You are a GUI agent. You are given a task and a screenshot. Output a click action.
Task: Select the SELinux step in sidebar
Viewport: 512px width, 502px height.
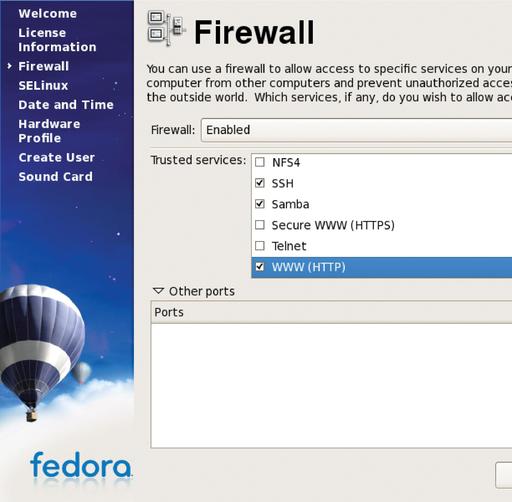click(x=43, y=86)
